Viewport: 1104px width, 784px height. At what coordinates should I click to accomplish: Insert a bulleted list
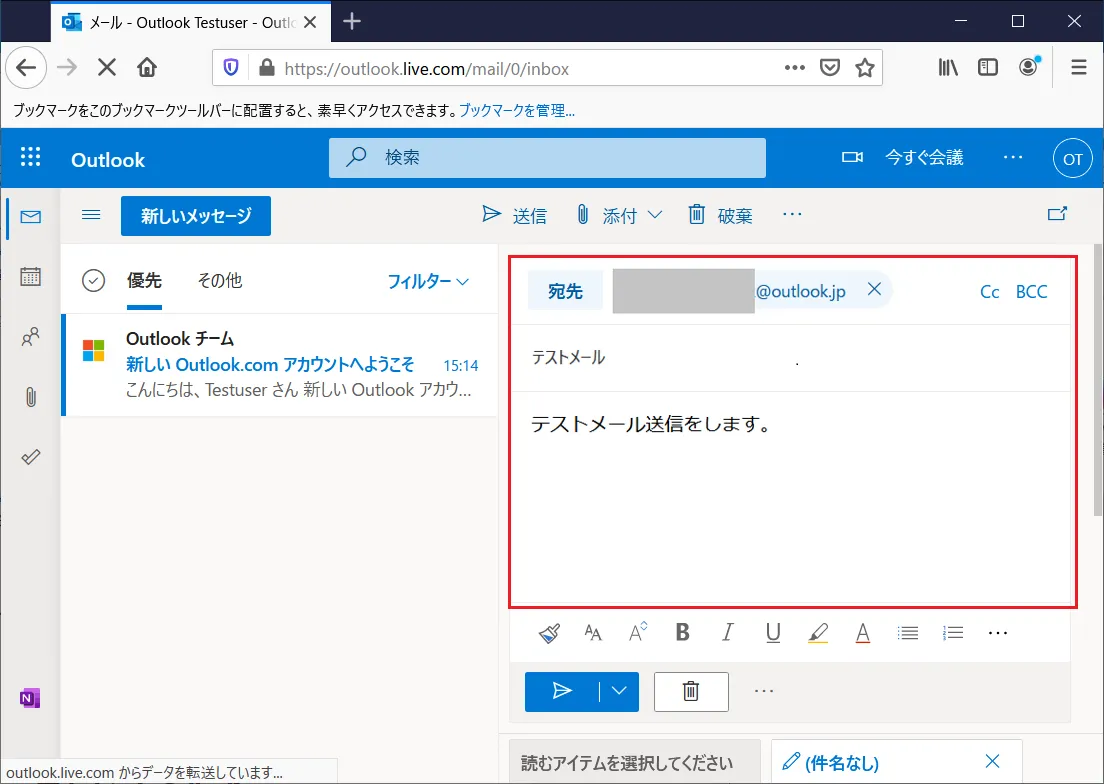[908, 633]
